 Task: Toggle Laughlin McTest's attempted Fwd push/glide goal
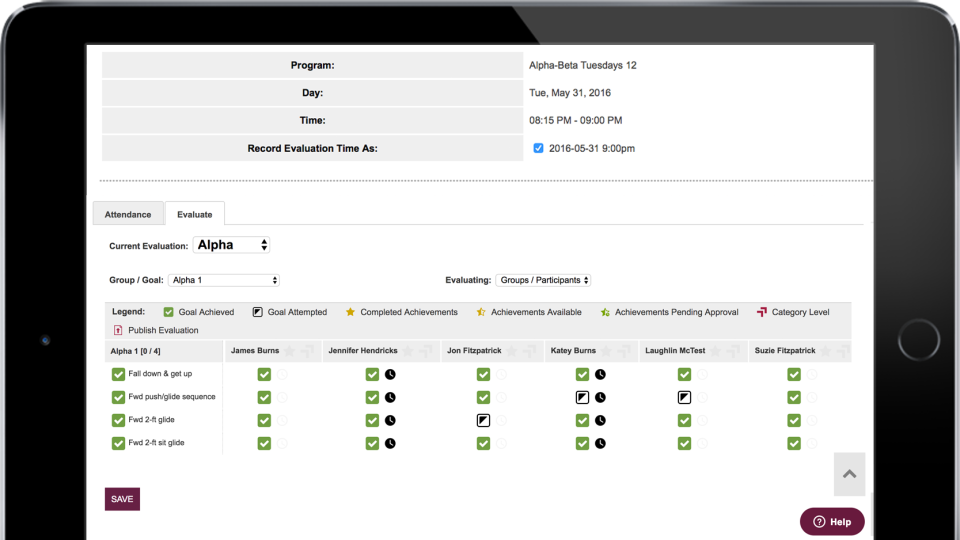(x=684, y=397)
